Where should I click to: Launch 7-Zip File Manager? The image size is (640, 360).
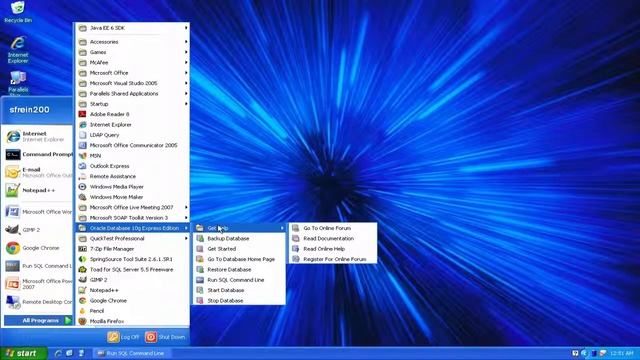click(x=133, y=249)
